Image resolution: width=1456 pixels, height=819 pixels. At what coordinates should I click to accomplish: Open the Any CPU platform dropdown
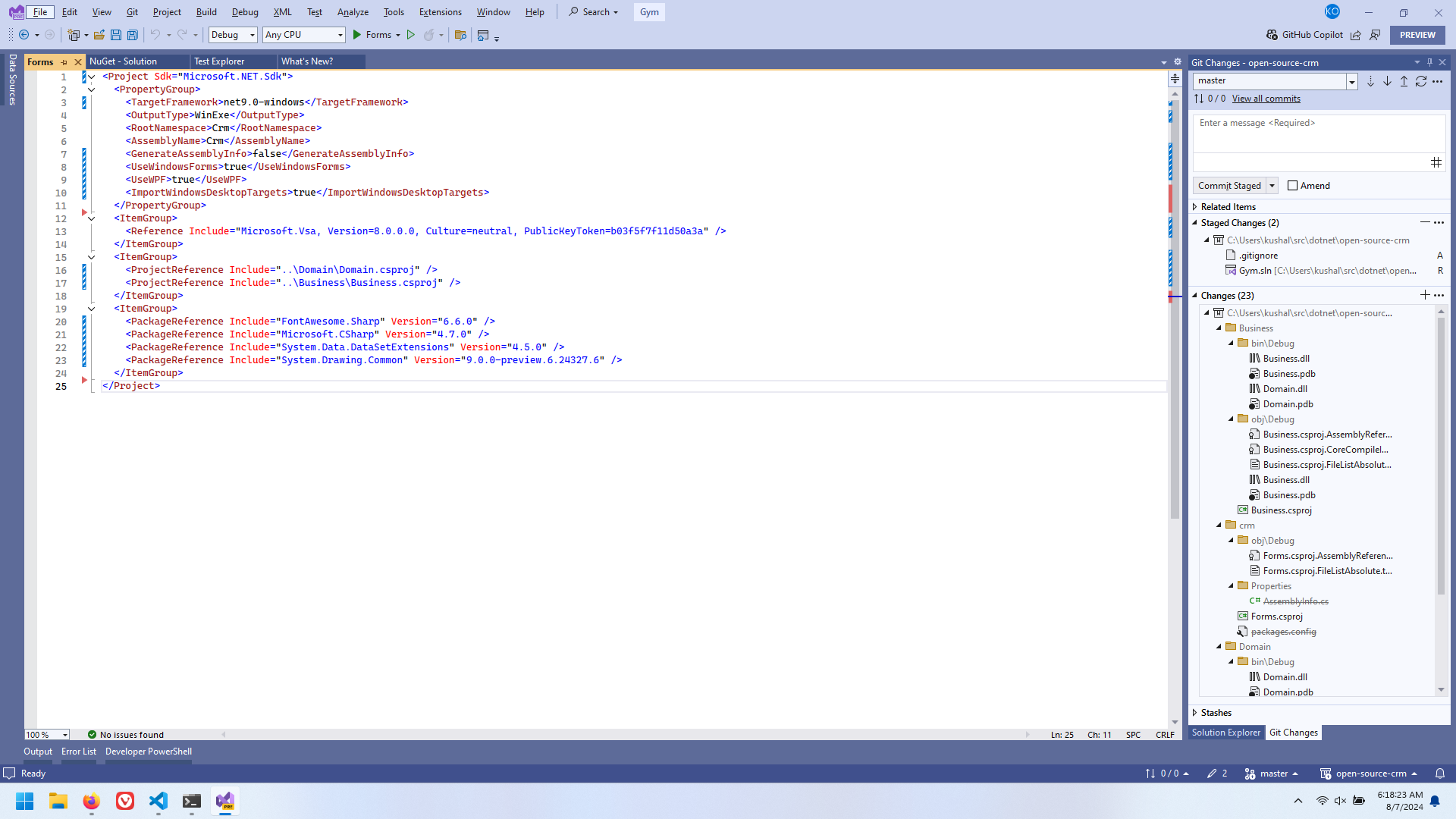(x=303, y=35)
